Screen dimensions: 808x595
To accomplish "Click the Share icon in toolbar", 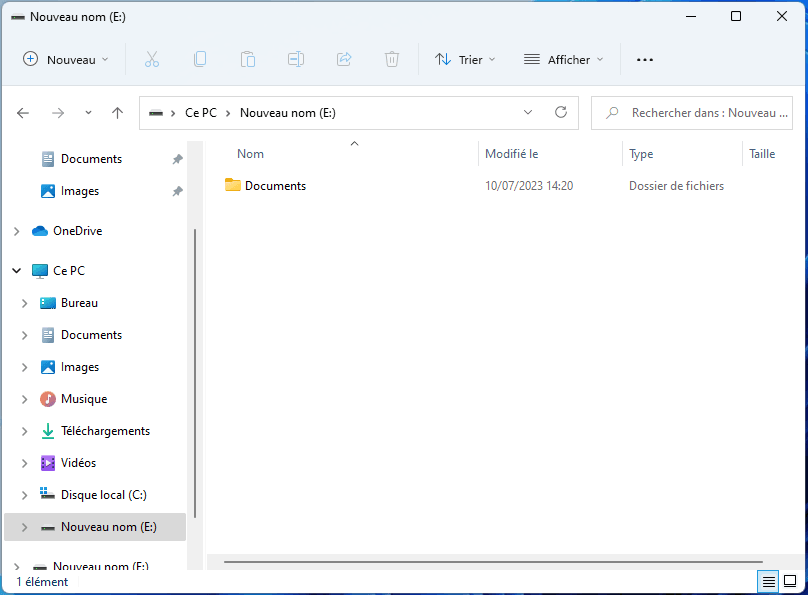I will click(x=344, y=60).
